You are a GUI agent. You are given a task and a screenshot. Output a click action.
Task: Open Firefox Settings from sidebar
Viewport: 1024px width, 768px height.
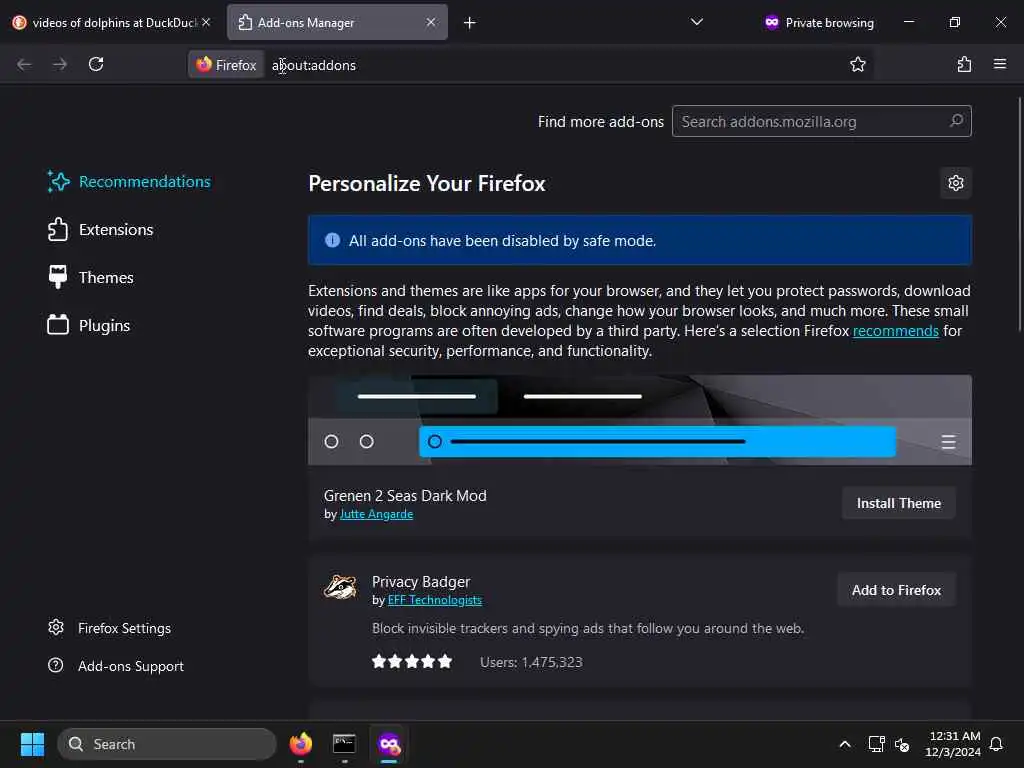tap(110, 628)
